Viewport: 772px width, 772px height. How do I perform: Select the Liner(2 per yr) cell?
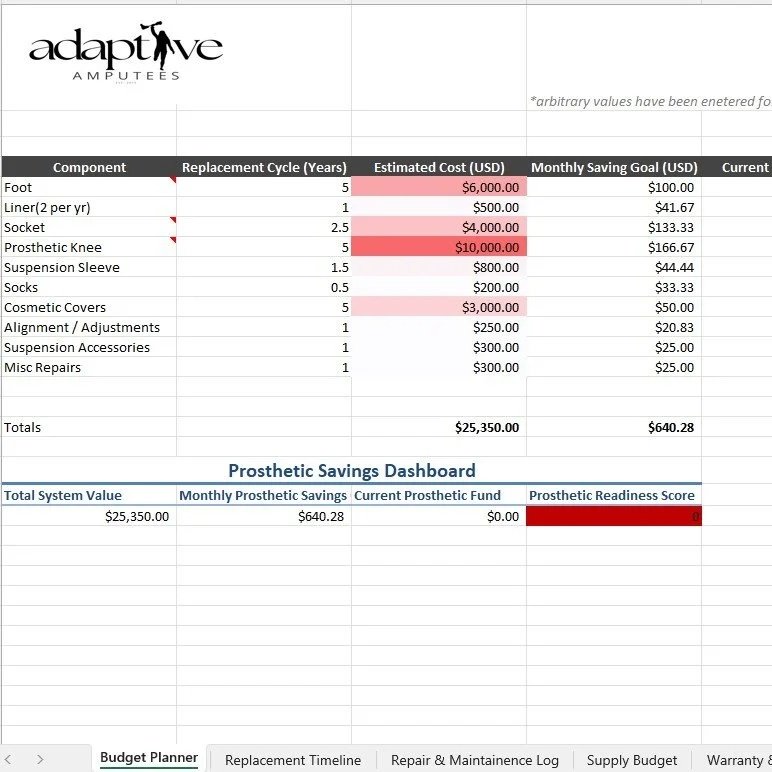click(89, 207)
